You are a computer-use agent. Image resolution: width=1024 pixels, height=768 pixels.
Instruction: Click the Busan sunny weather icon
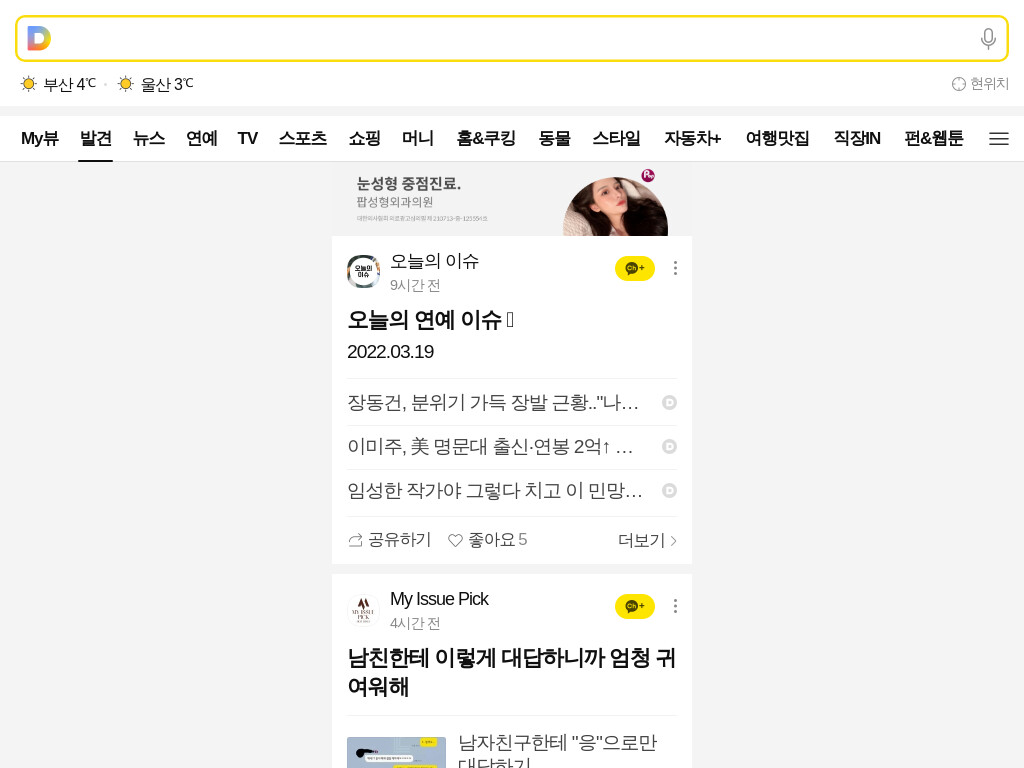click(x=29, y=84)
